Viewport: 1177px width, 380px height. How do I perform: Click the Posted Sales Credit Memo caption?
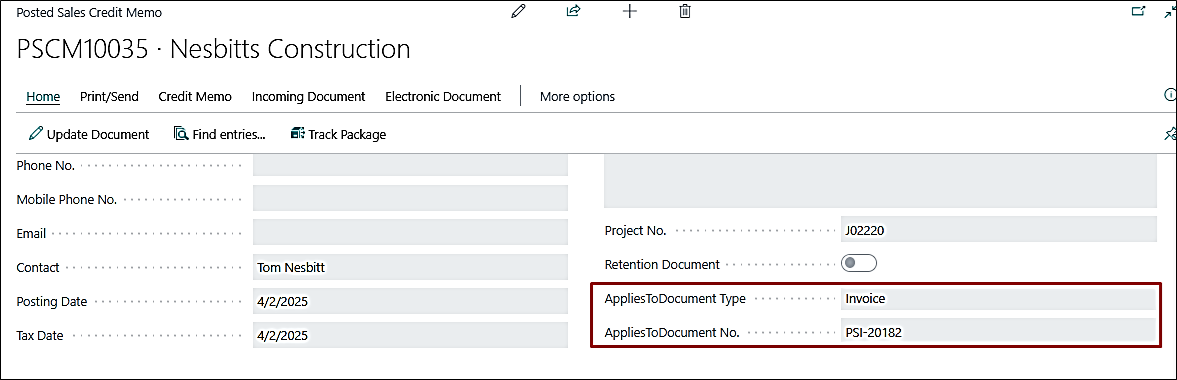point(89,13)
